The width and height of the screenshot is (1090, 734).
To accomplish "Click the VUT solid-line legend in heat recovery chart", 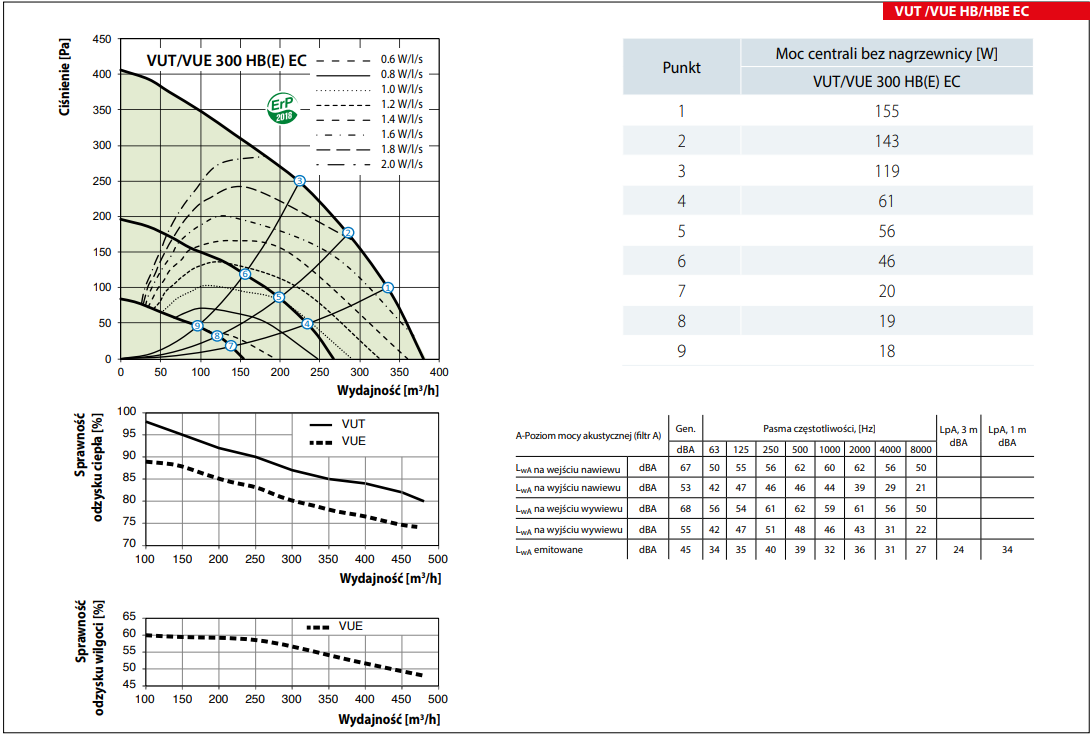I will (338, 424).
